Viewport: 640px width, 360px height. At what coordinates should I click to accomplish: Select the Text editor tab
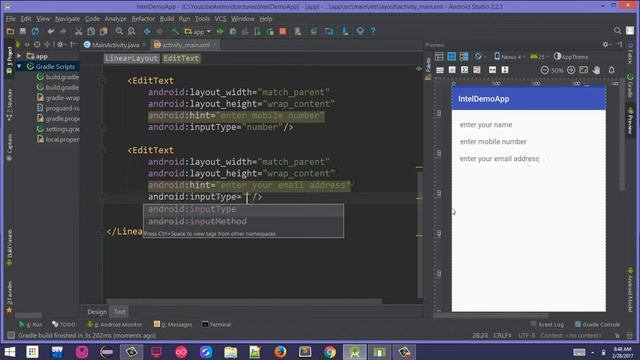[x=120, y=312]
